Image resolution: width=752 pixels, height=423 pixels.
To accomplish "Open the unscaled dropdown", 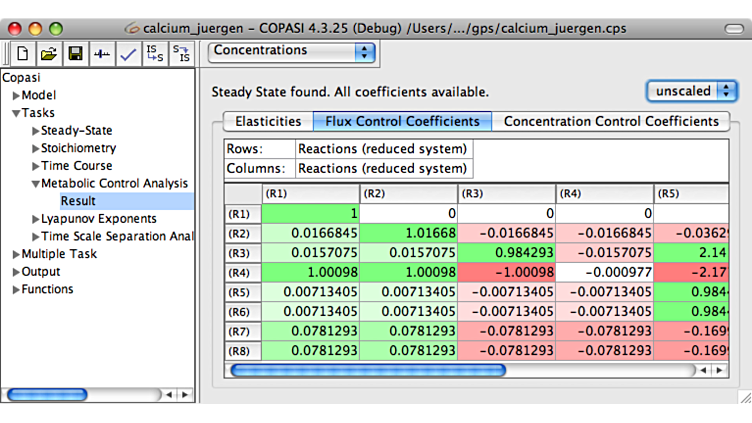I will coord(691,91).
